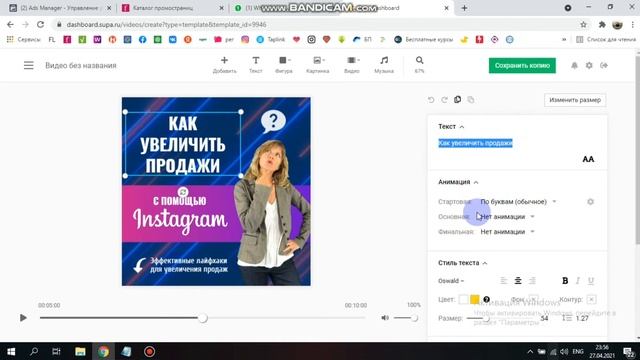Click the color help question icon
Screen dimensions: 640x360
point(486,300)
